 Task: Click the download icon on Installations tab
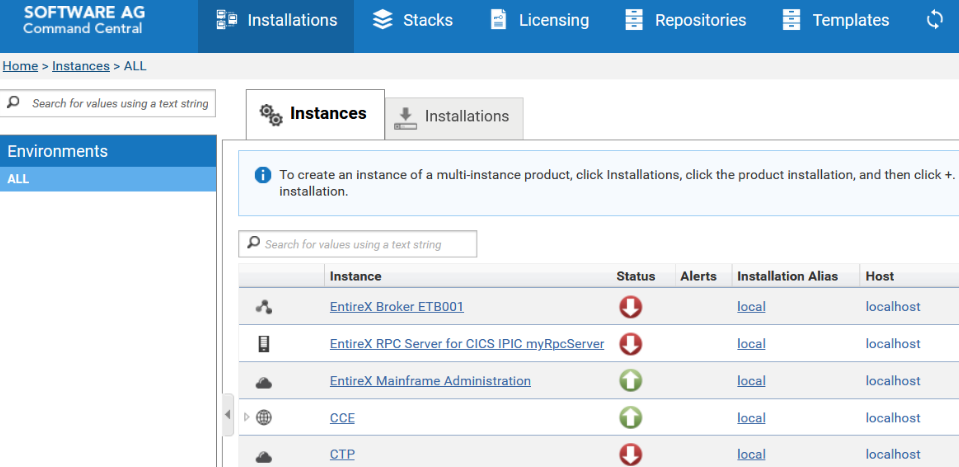click(405, 119)
